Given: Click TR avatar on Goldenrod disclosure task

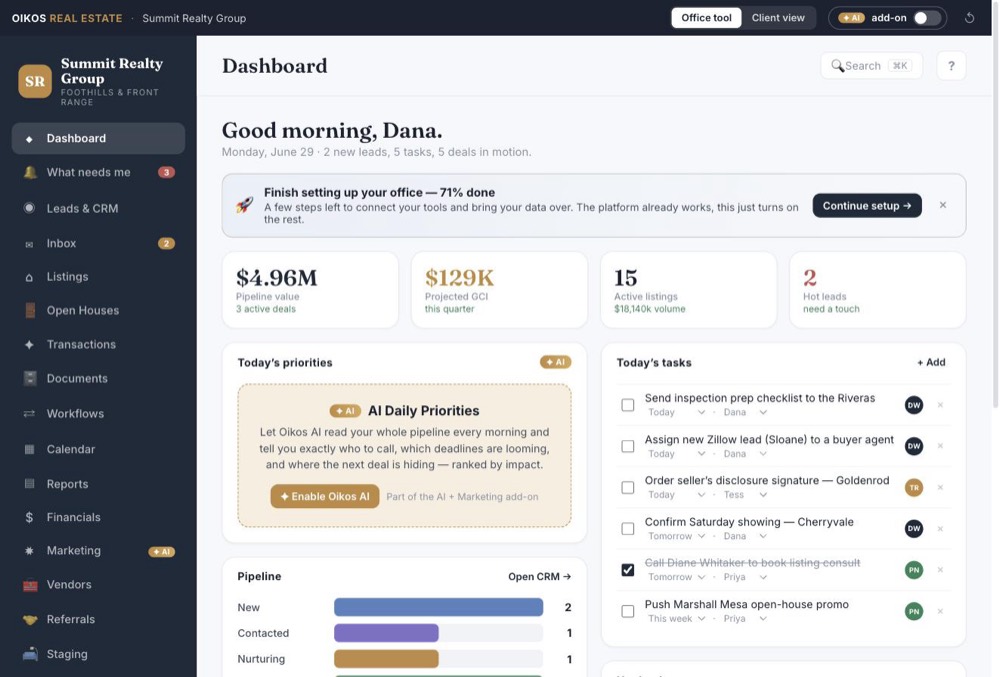Looking at the screenshot, I should pyautogui.click(x=914, y=488).
